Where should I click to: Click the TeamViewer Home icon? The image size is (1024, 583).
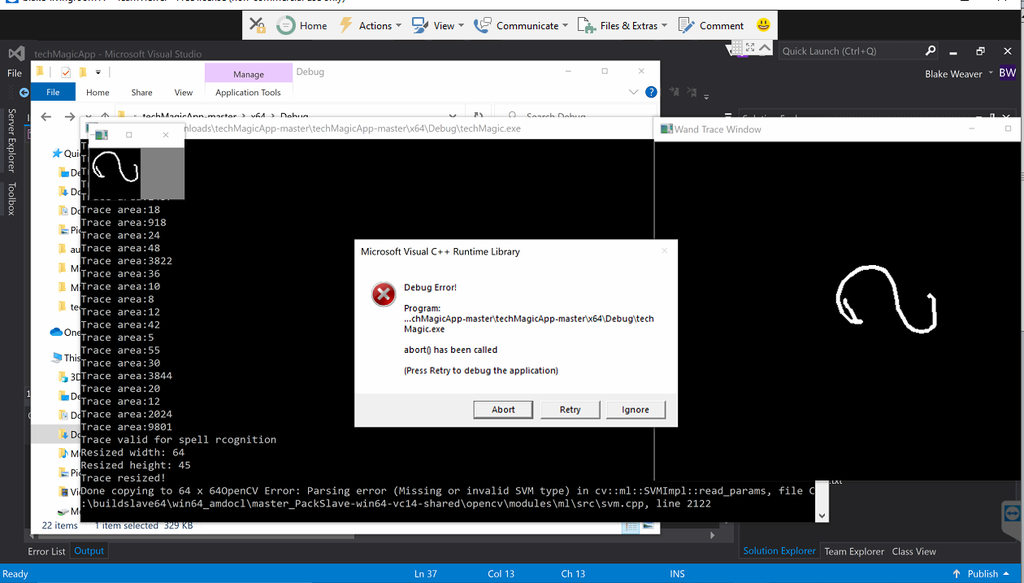tap(285, 25)
